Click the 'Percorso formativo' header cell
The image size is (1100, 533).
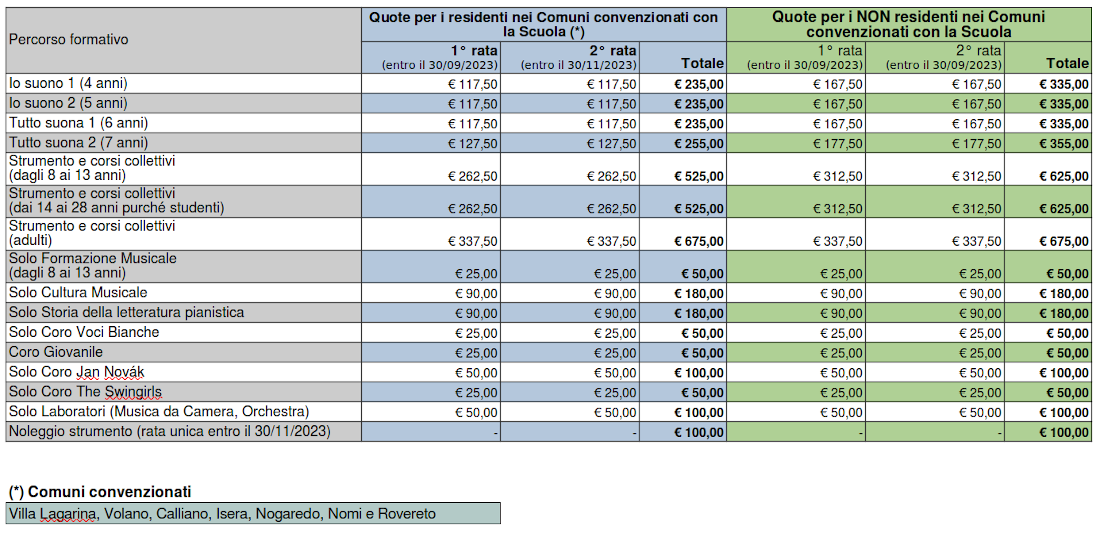(68, 40)
